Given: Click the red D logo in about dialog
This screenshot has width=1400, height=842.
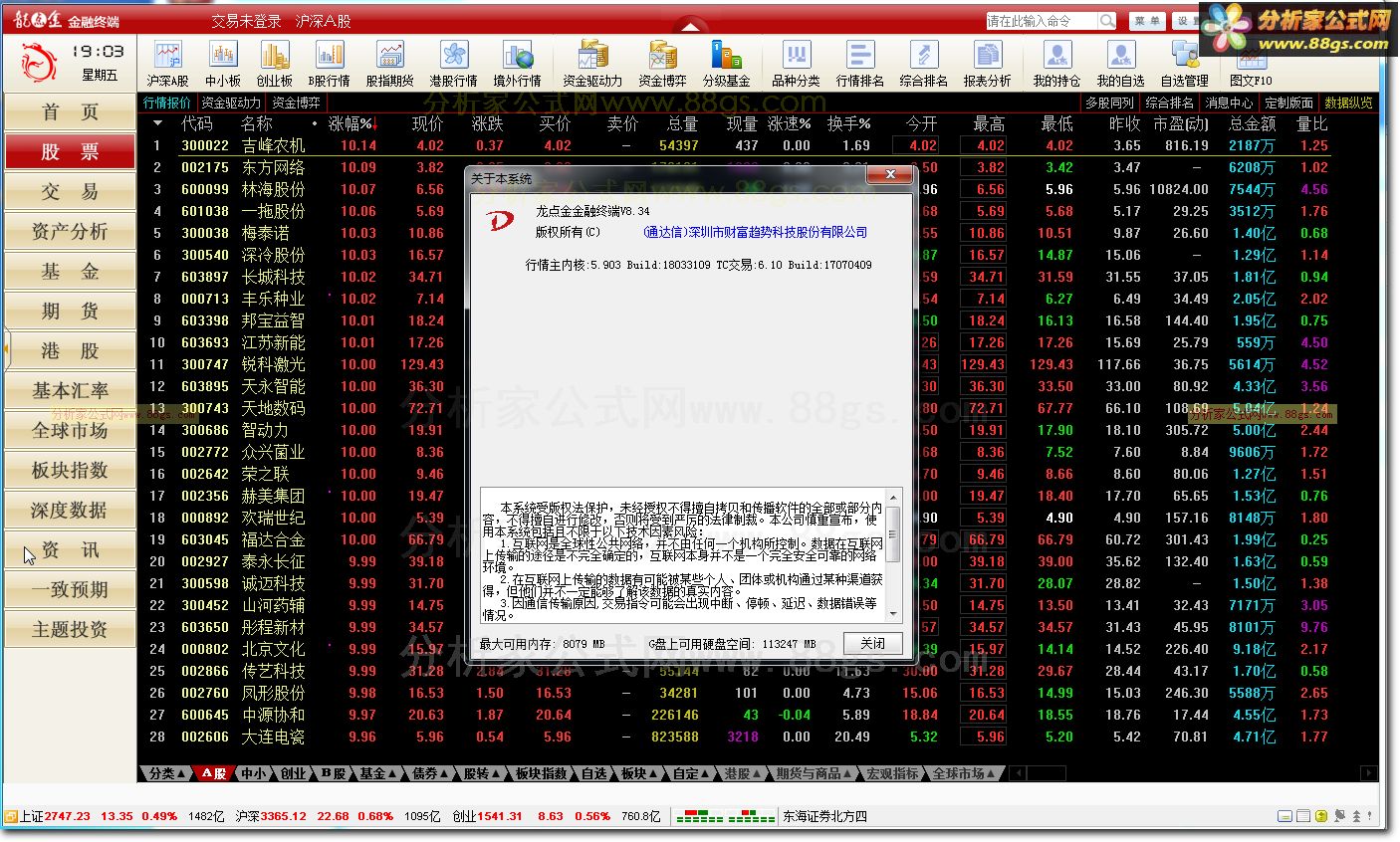Looking at the screenshot, I should 500,221.
